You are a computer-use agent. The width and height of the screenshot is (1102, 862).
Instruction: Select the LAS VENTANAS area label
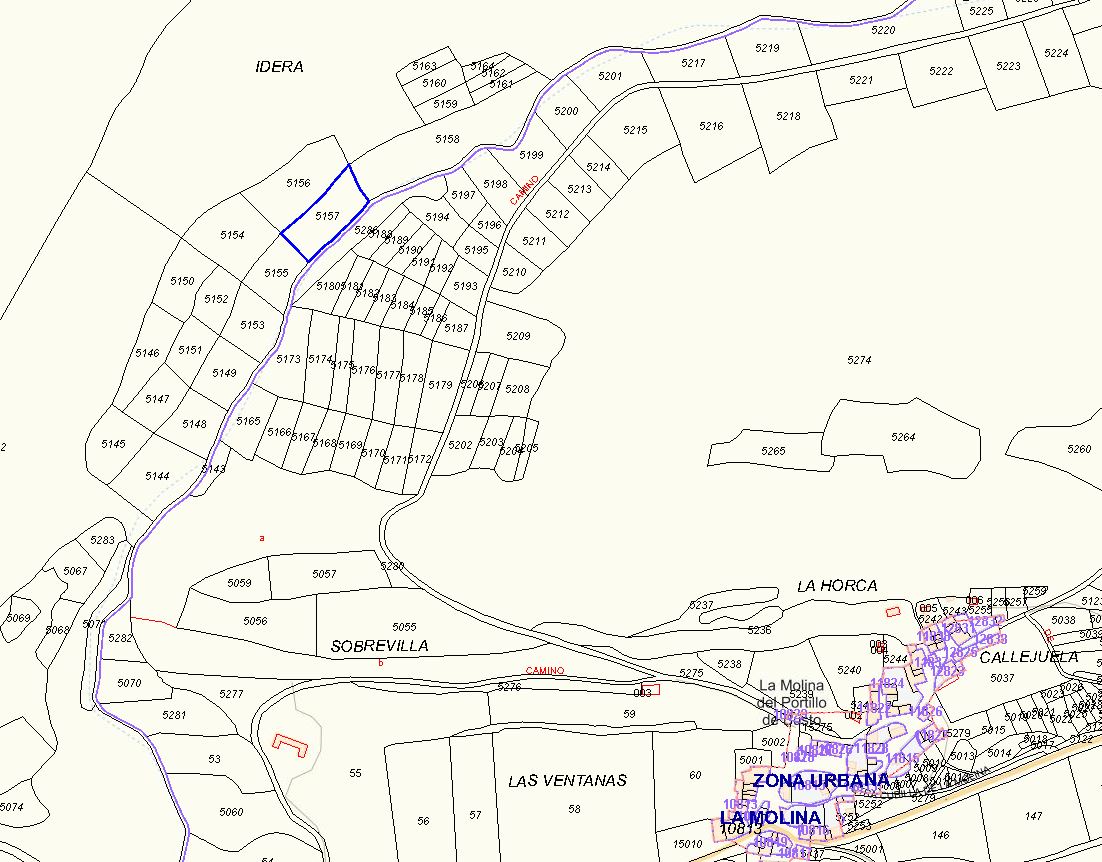(566, 781)
